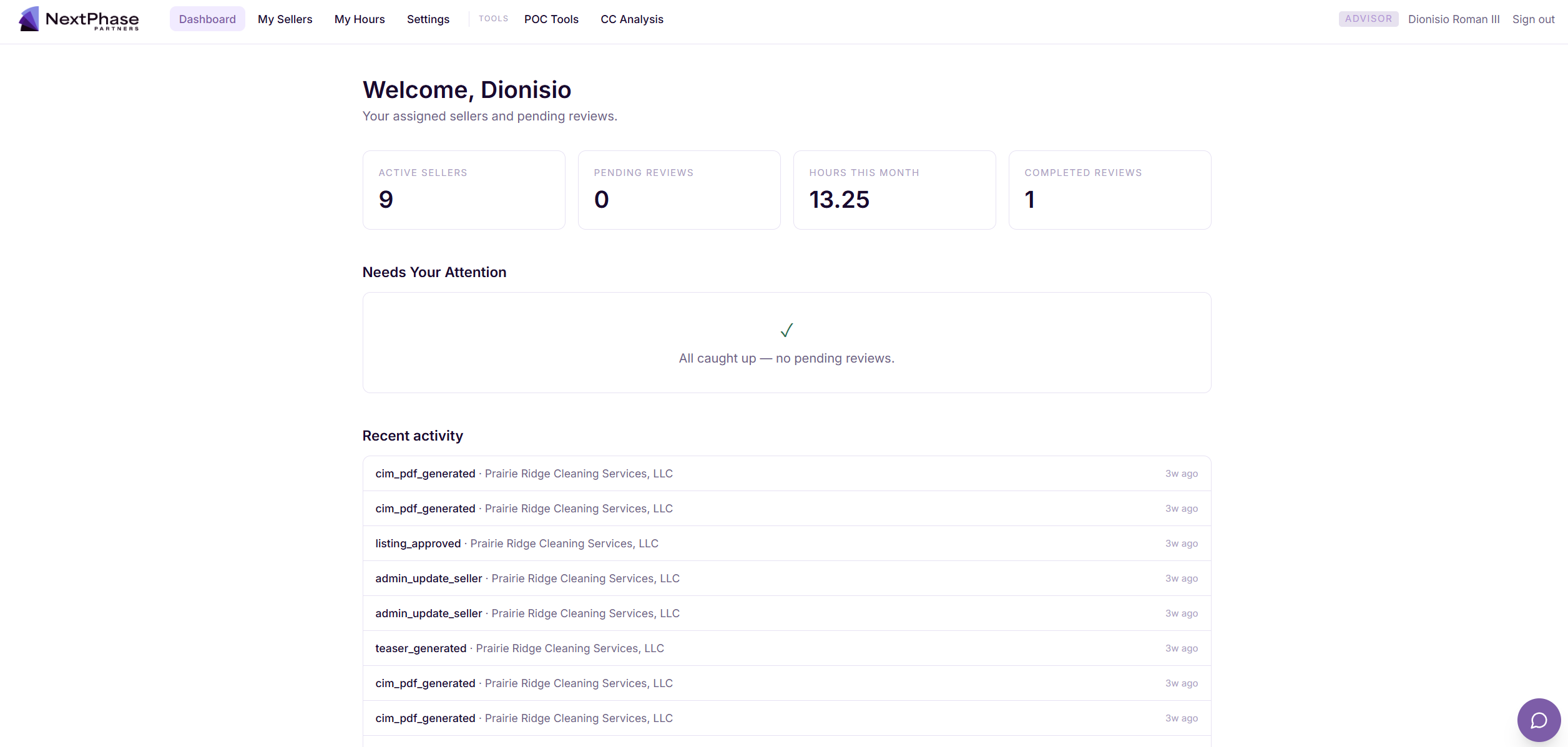Select the Hours This Month card
1568x747 pixels.
coord(894,190)
